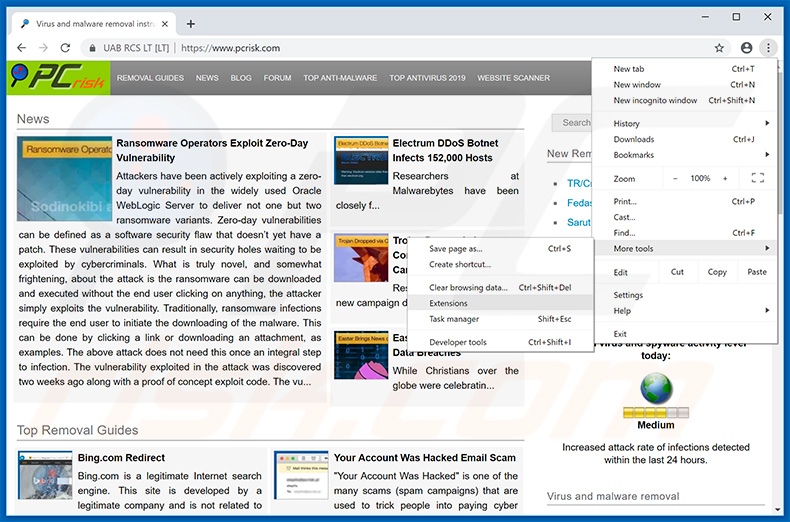Click the Hacked Email Scam thumbnail
The image size is (790, 522).
(x=301, y=475)
